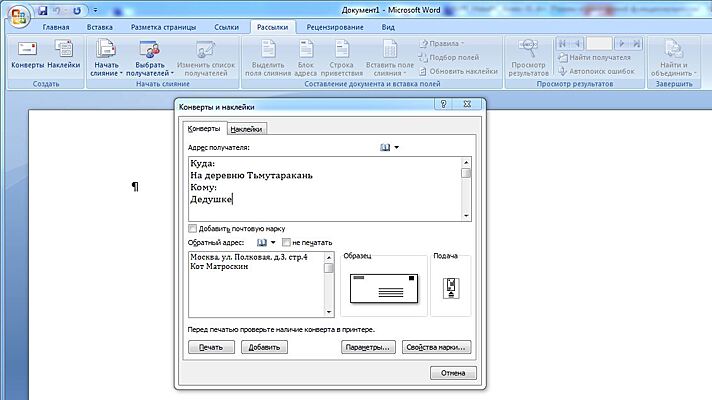Click the Строка приветствия (Greeting Line) icon

(x=341, y=54)
